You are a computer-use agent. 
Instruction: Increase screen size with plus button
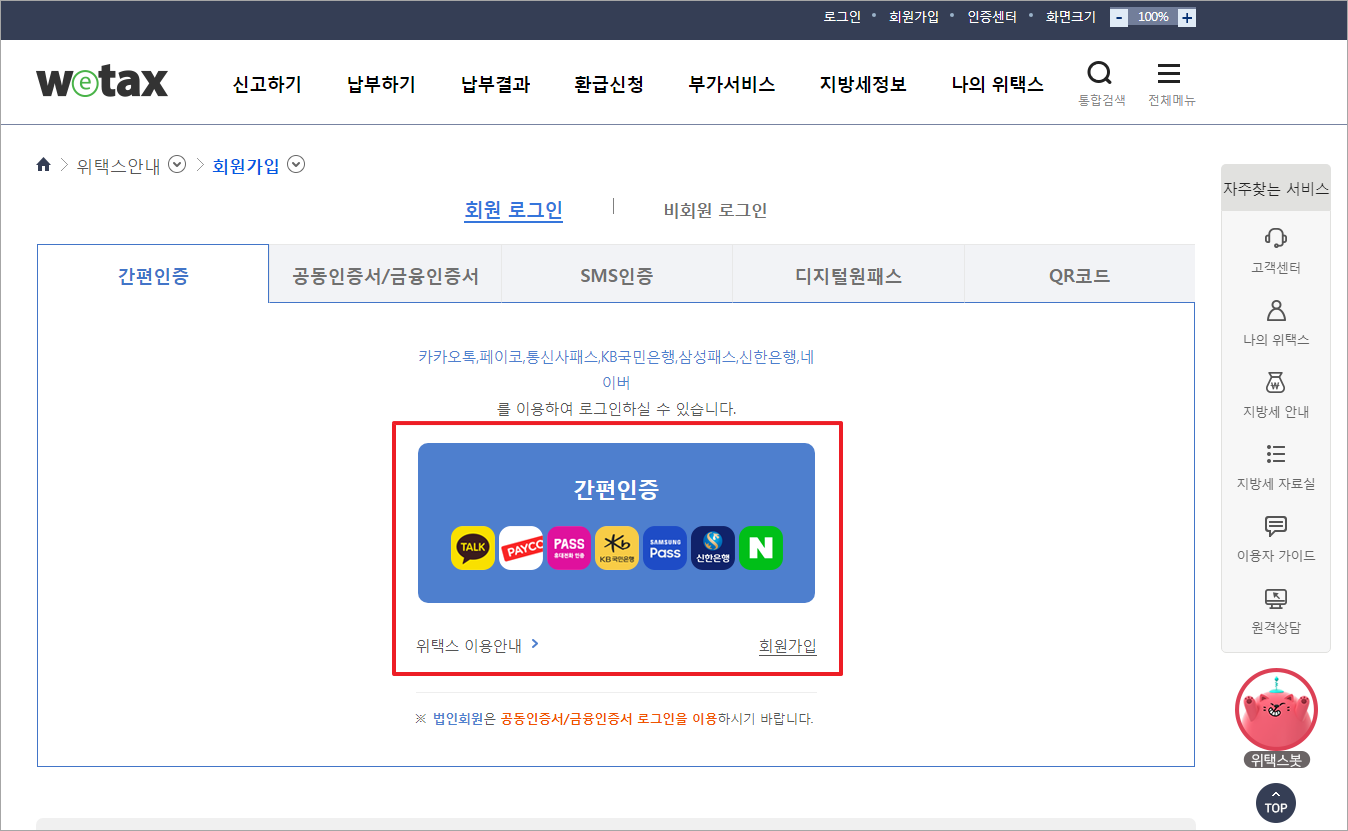[x=1186, y=17]
